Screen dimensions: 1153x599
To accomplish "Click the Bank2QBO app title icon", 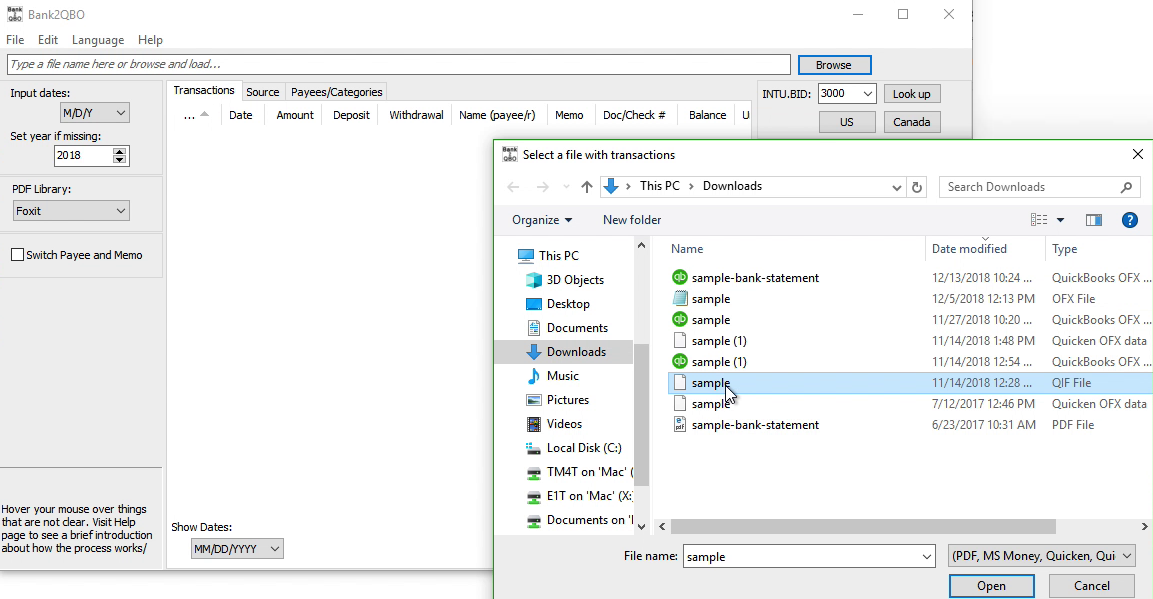I will 15,14.
